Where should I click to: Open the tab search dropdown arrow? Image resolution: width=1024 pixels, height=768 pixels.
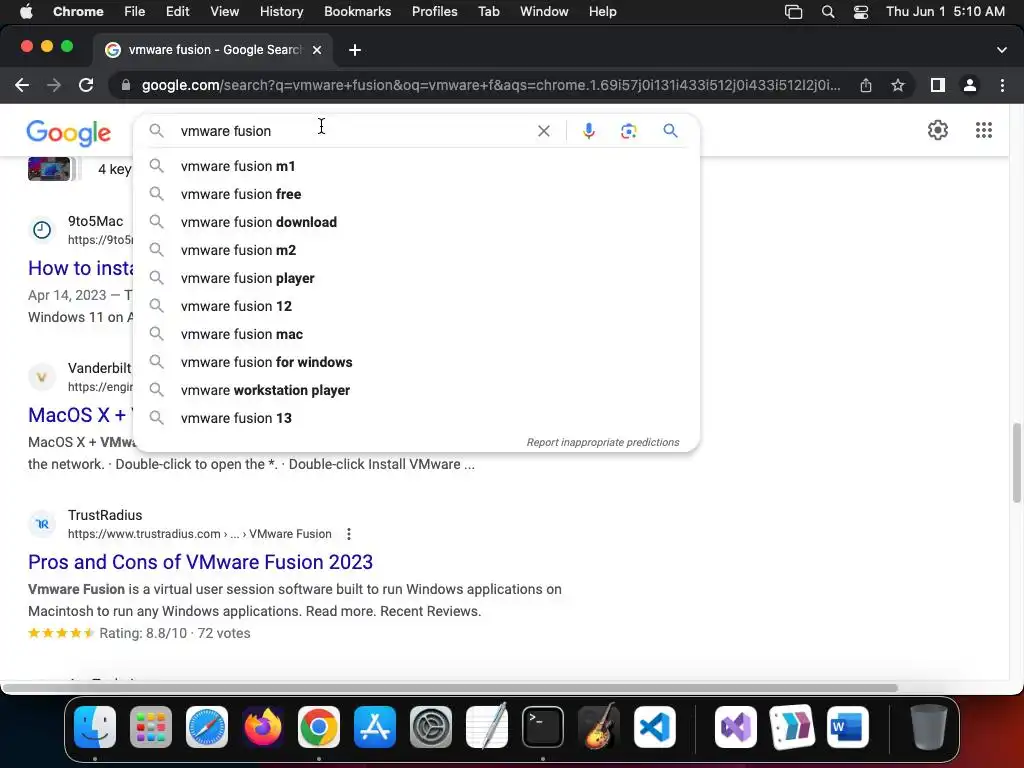pyautogui.click(x=1001, y=50)
